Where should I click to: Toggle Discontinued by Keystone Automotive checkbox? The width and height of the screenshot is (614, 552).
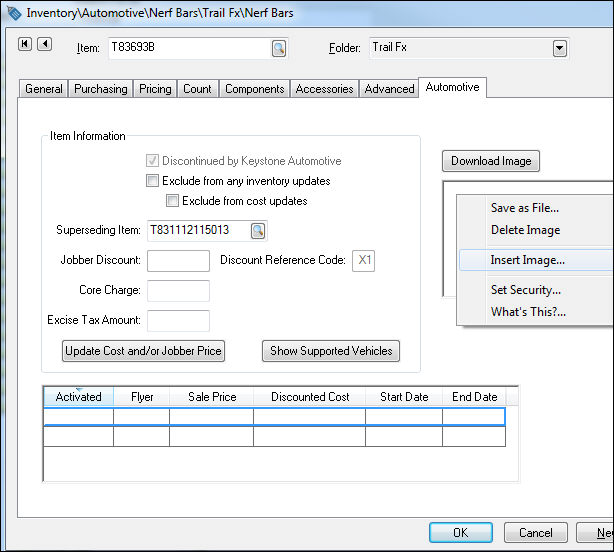[153, 161]
